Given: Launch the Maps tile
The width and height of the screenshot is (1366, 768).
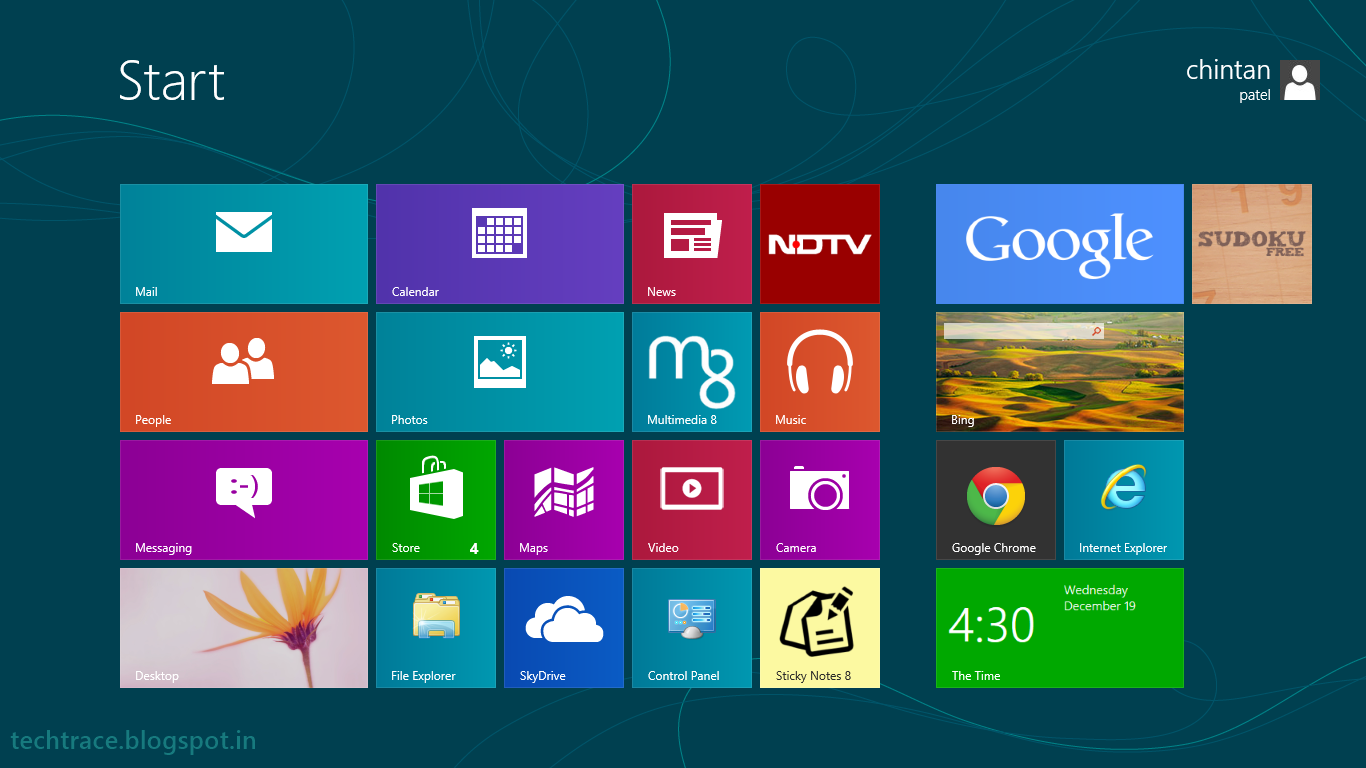Looking at the screenshot, I should click(564, 500).
